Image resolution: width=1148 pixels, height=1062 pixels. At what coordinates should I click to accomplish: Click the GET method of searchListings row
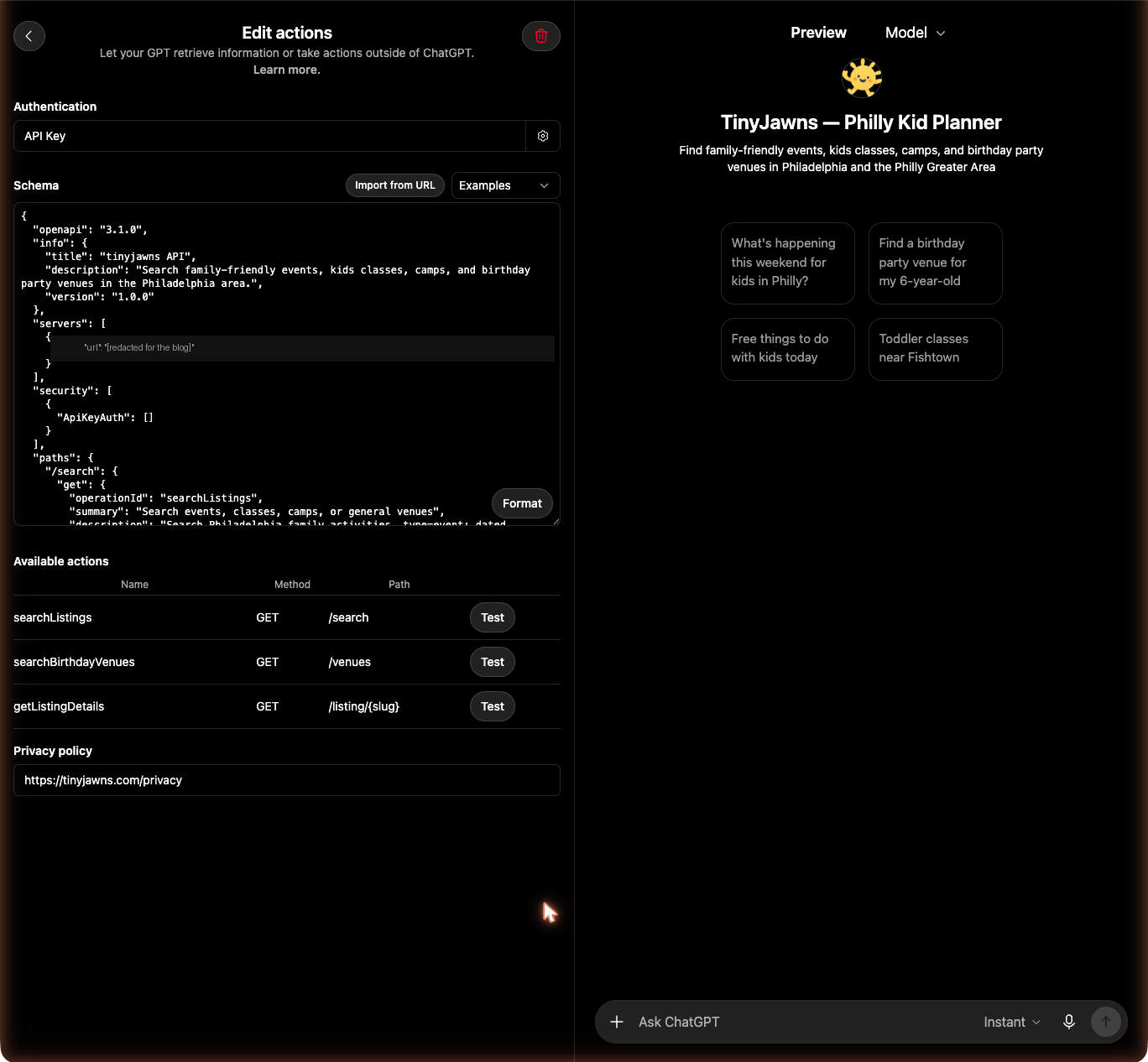[268, 617]
